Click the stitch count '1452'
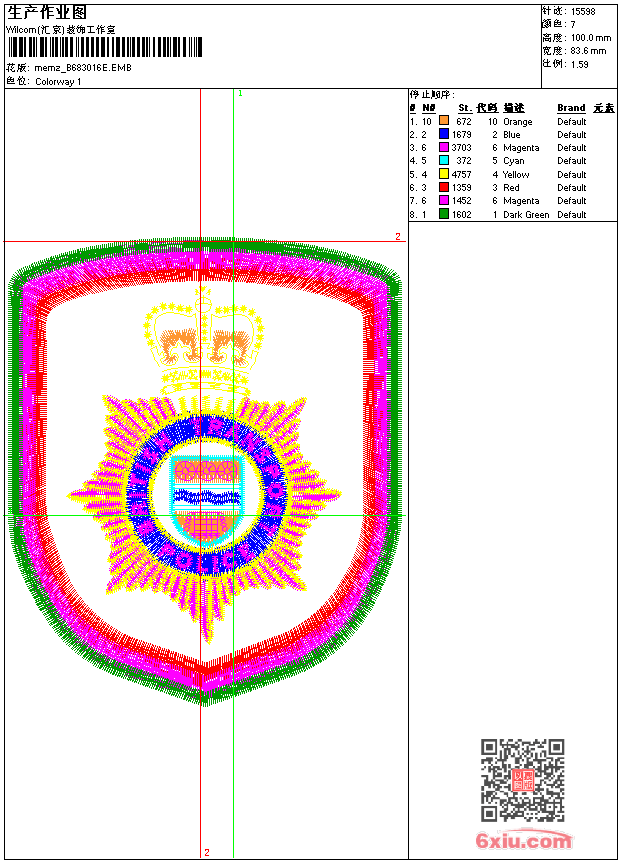620x860 pixels. 461,201
